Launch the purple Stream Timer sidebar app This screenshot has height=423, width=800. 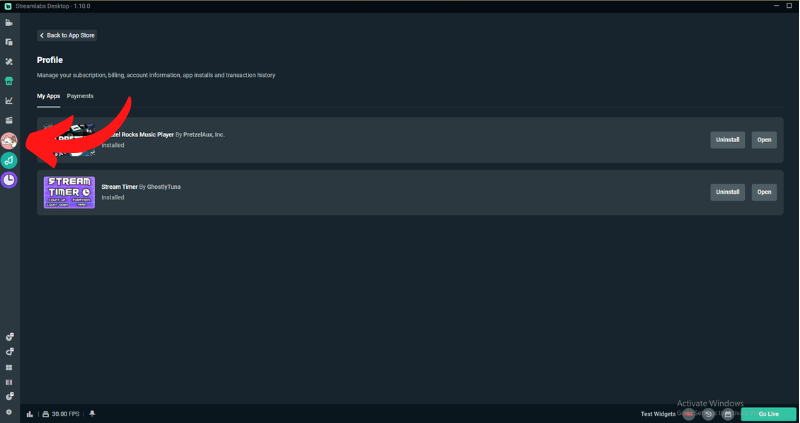[9, 180]
